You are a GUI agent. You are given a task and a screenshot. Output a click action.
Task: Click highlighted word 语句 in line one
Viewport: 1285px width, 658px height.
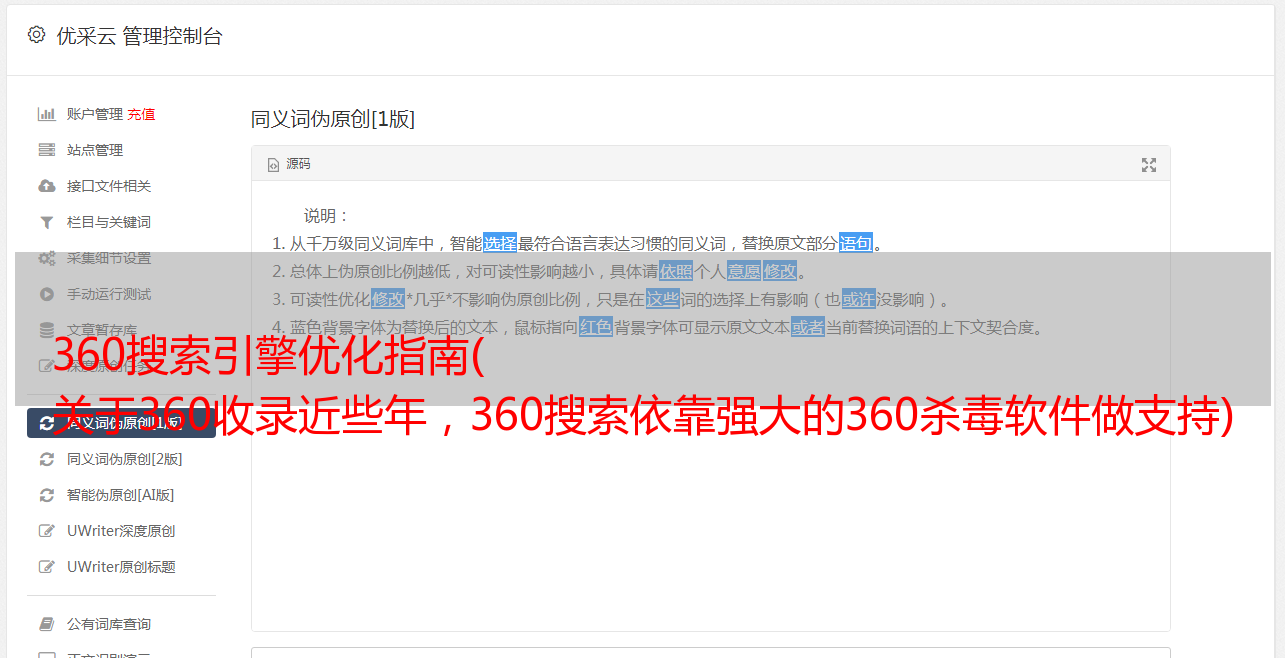coord(856,243)
